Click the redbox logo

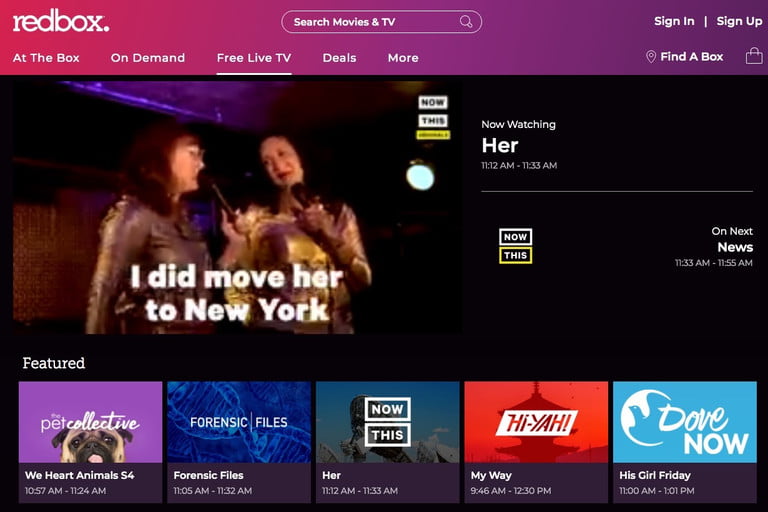[x=61, y=21]
